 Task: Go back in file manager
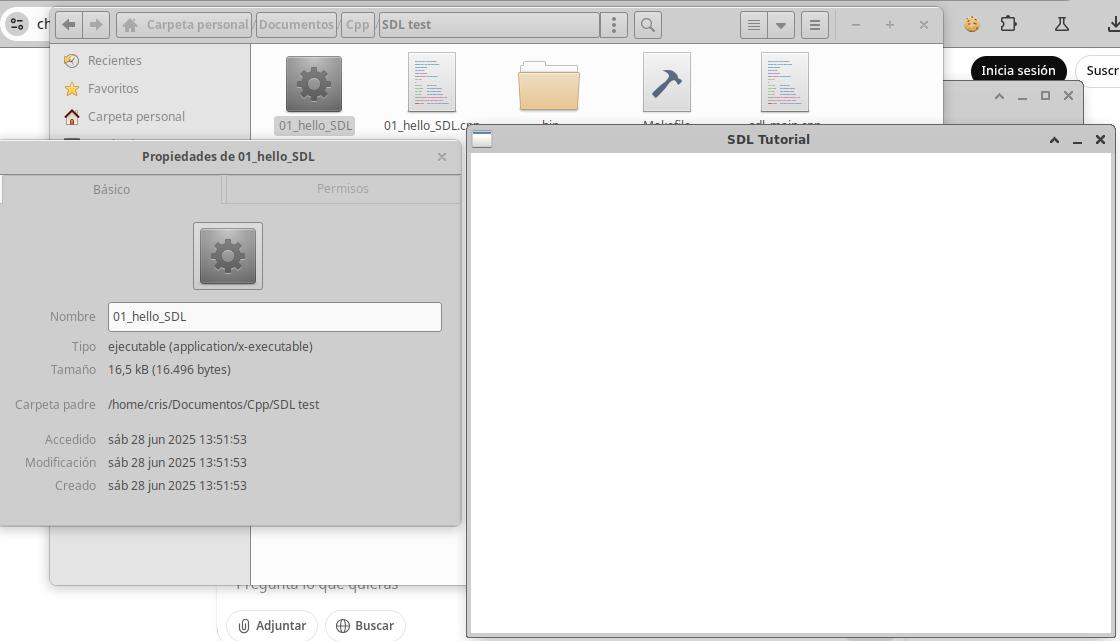69,25
